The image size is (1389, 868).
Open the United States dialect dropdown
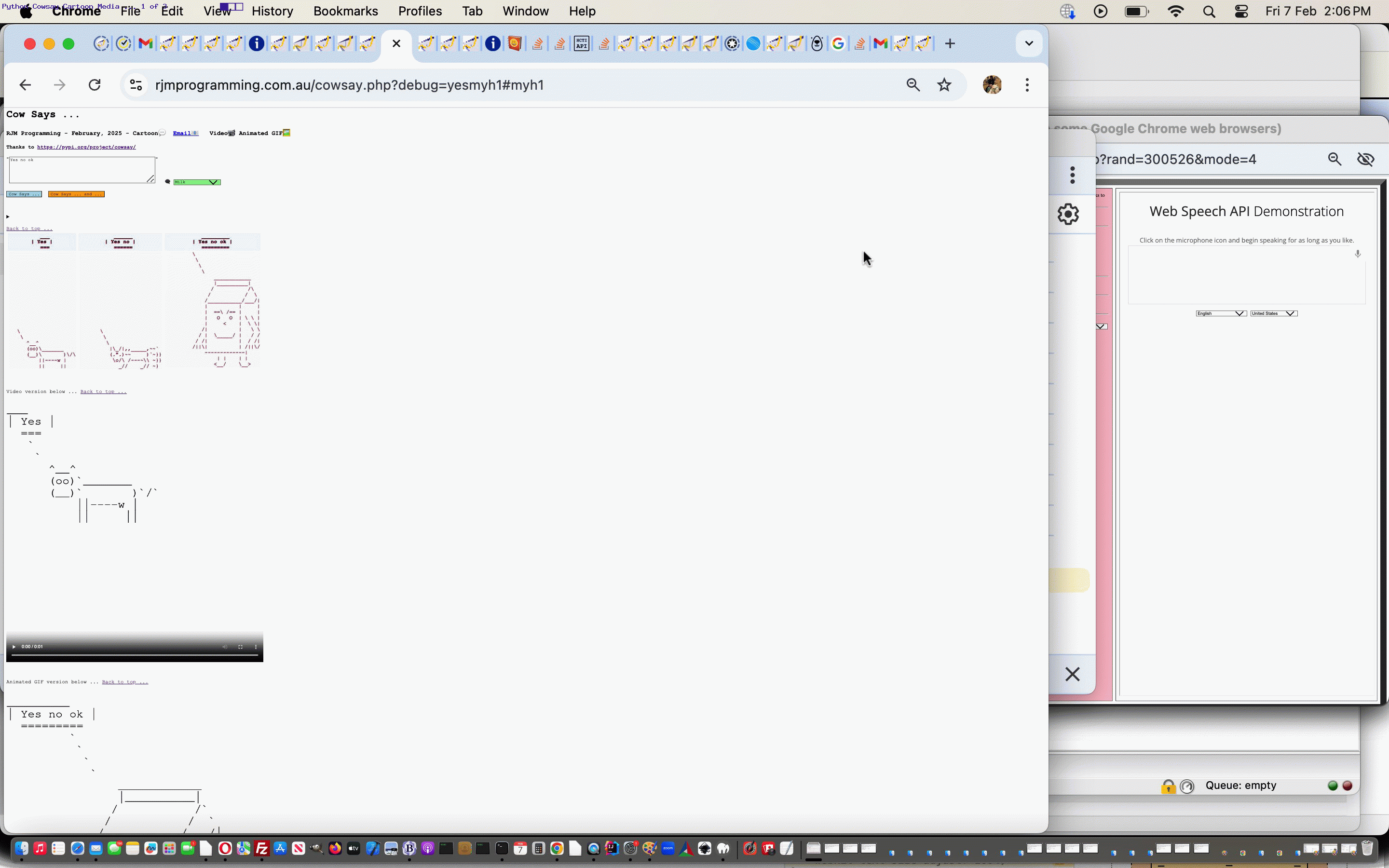tap(1274, 313)
